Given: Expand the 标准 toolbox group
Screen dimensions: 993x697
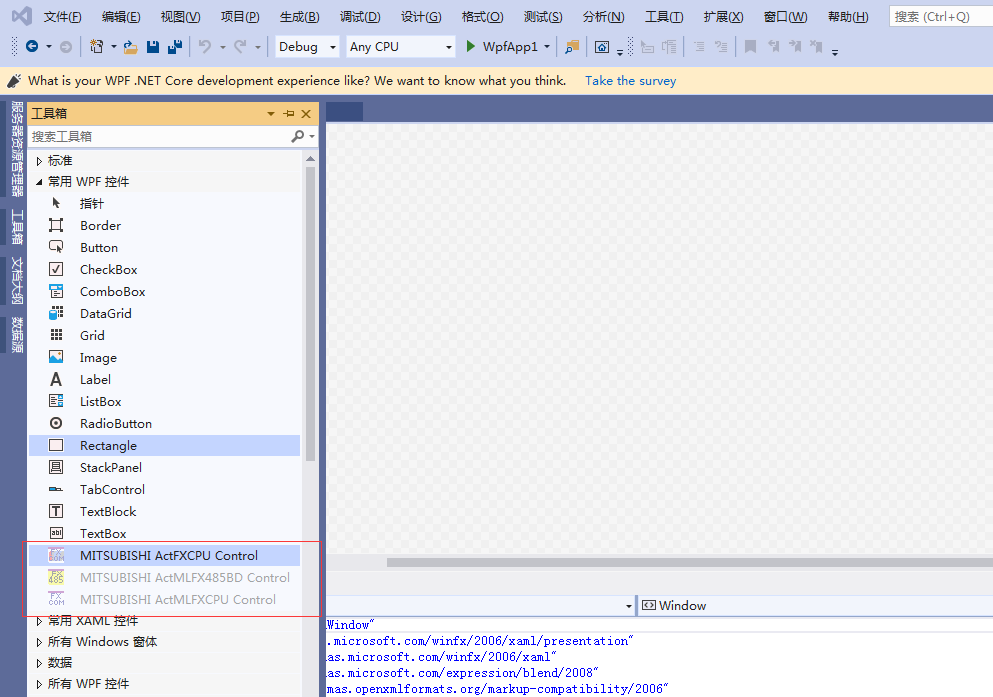Looking at the screenshot, I should click(40, 160).
